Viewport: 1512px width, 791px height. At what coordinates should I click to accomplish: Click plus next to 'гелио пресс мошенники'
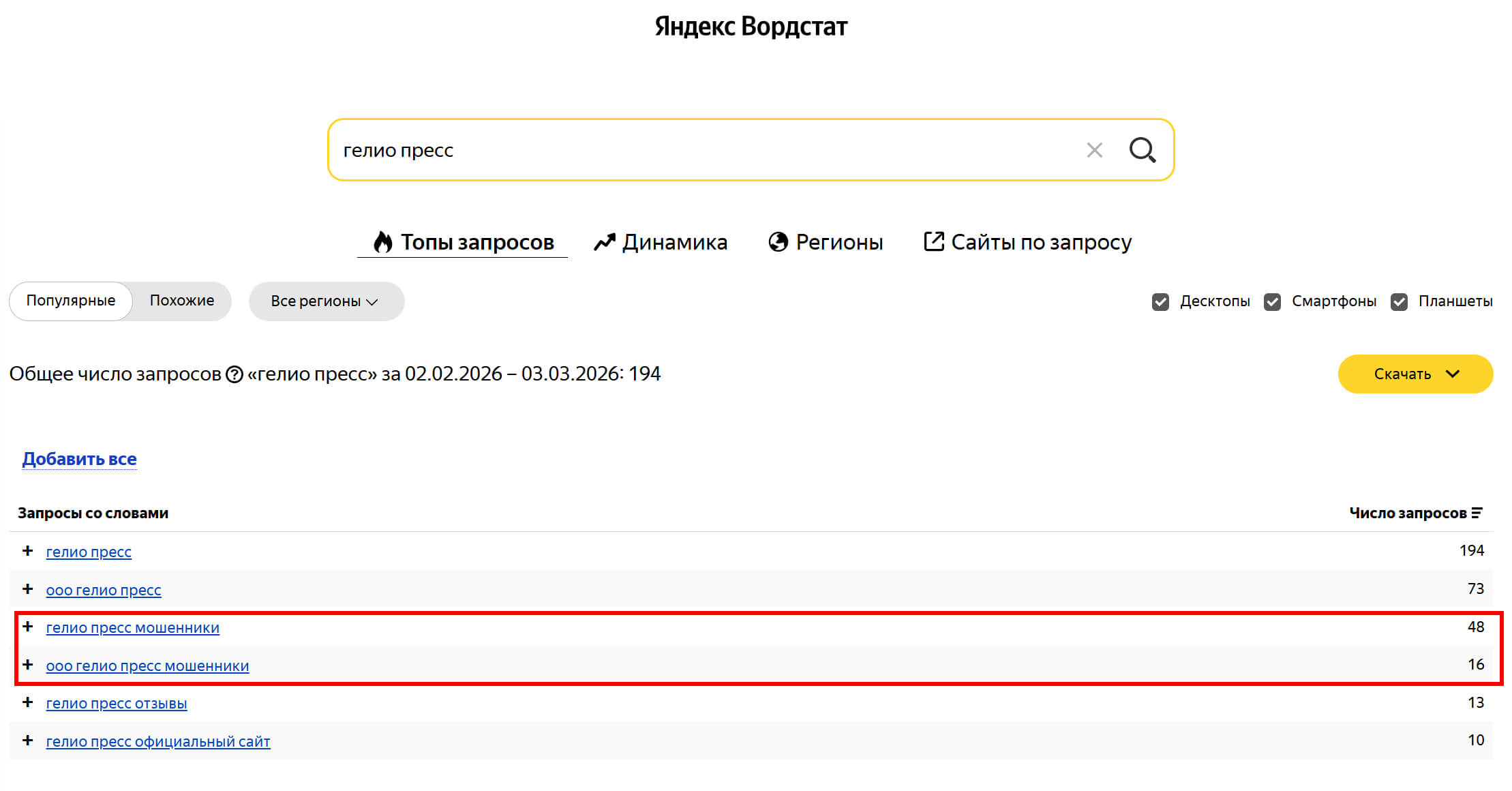coord(27,627)
